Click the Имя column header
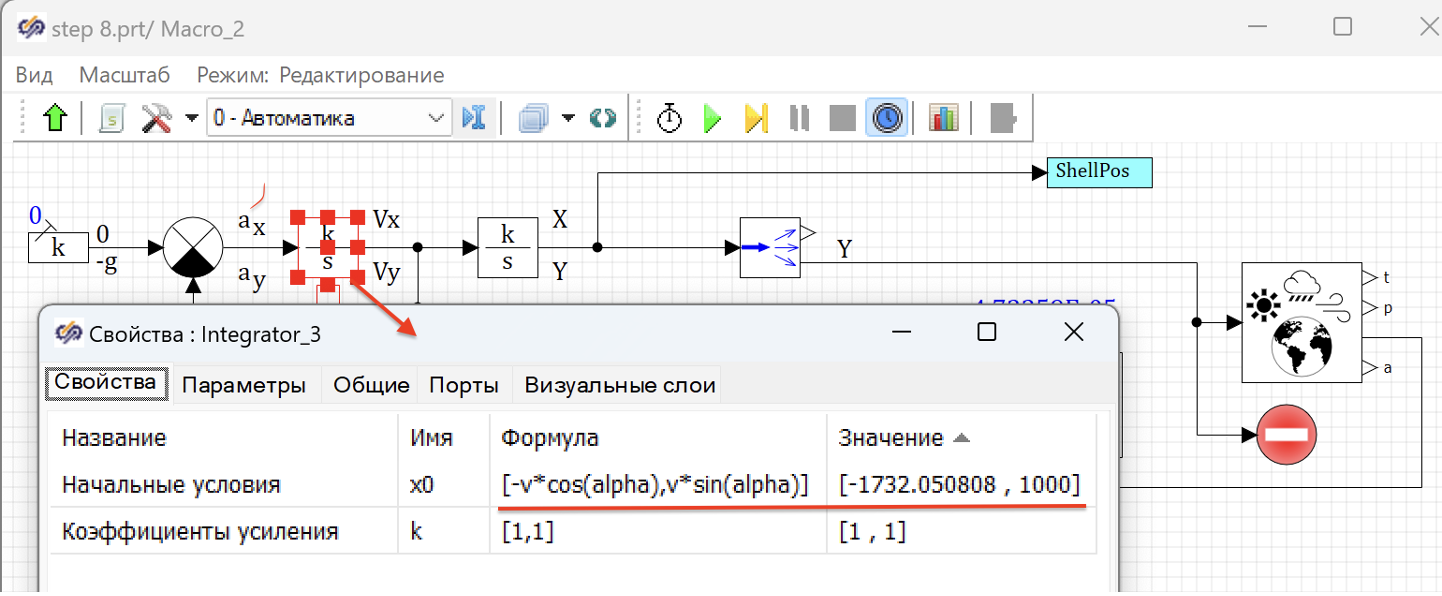The width and height of the screenshot is (1442, 596). (x=444, y=438)
